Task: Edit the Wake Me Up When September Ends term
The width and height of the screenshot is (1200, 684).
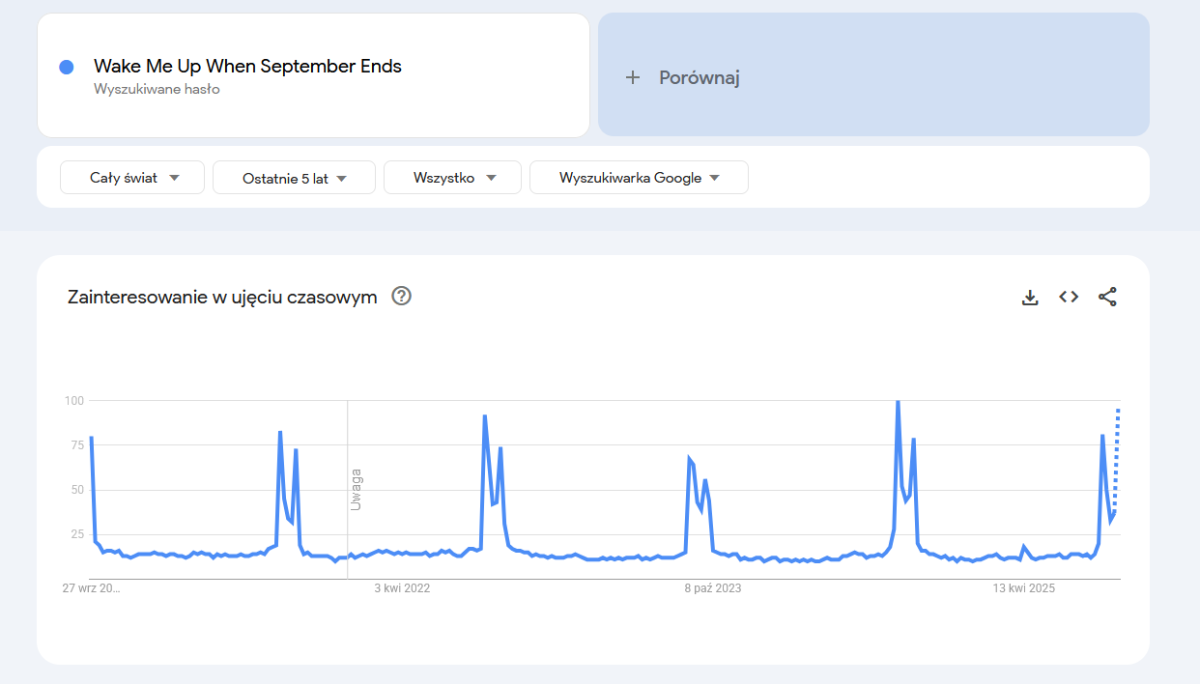Action: click(x=247, y=67)
